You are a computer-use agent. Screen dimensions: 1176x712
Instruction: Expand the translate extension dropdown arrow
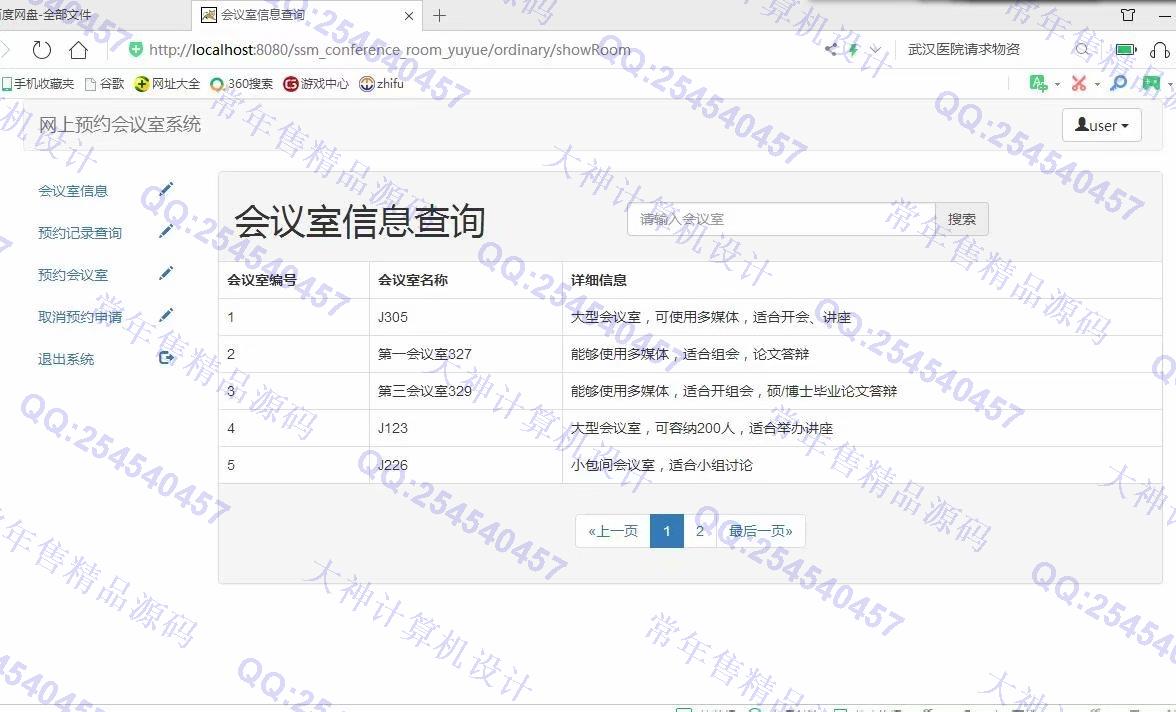[1058, 84]
